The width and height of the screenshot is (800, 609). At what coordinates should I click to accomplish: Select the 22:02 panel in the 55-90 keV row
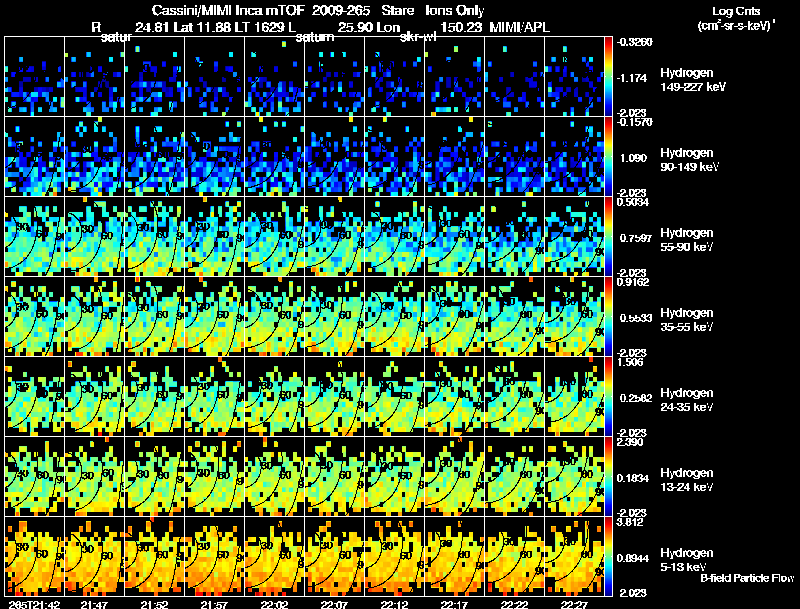click(274, 237)
